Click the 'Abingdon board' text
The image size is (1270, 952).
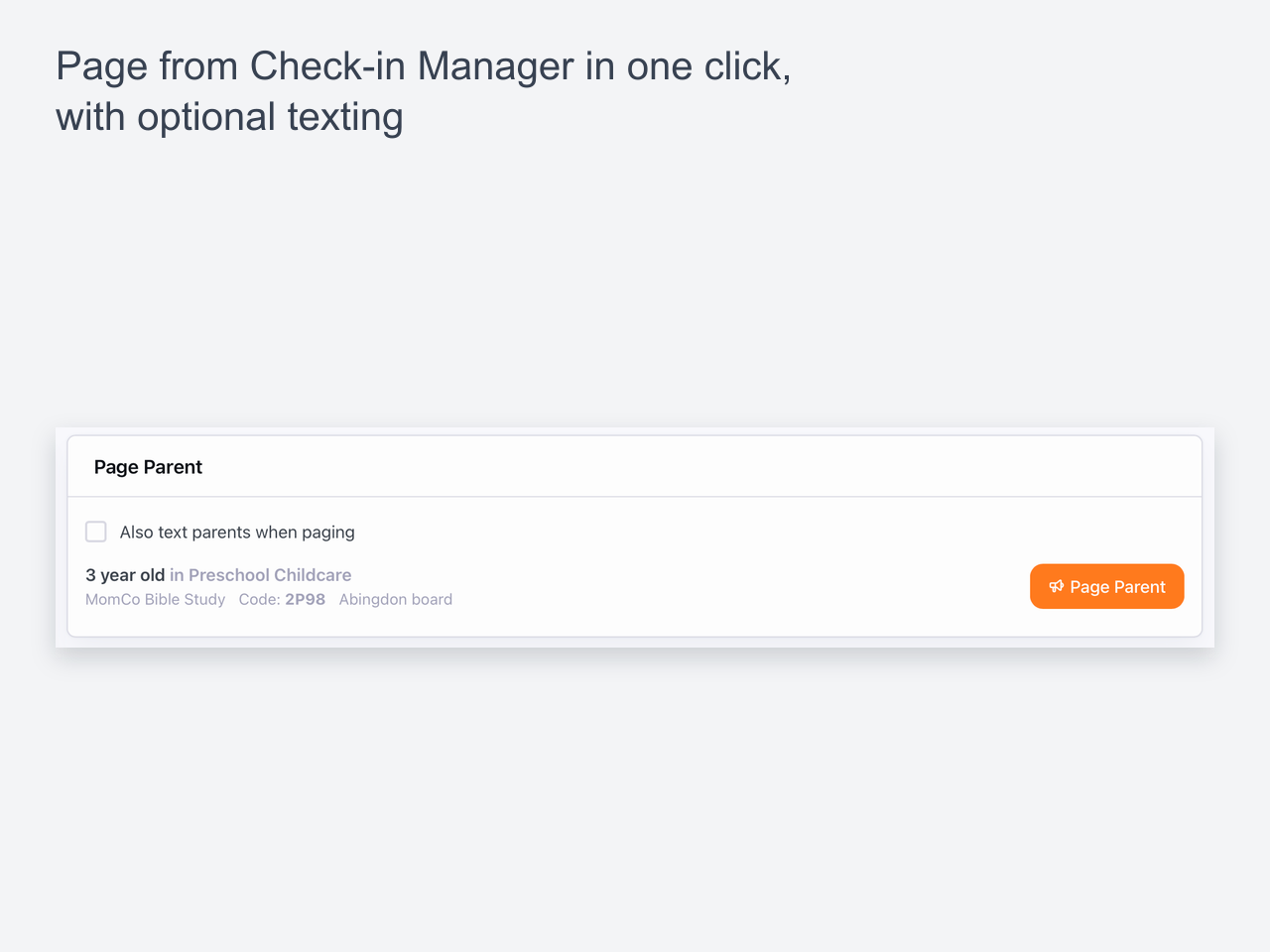pos(396,599)
